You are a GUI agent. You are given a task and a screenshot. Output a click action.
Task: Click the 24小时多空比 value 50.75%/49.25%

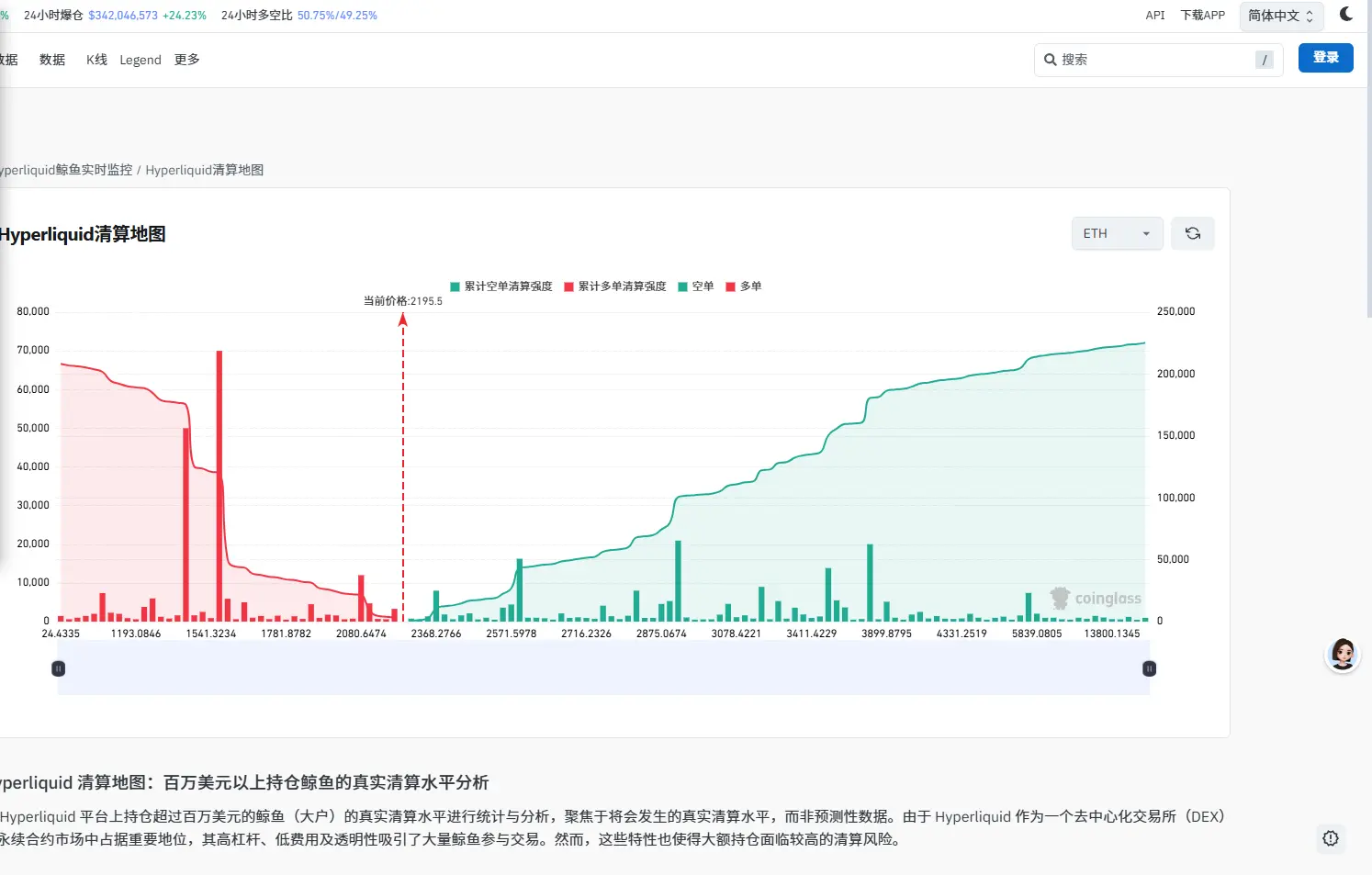337,16
